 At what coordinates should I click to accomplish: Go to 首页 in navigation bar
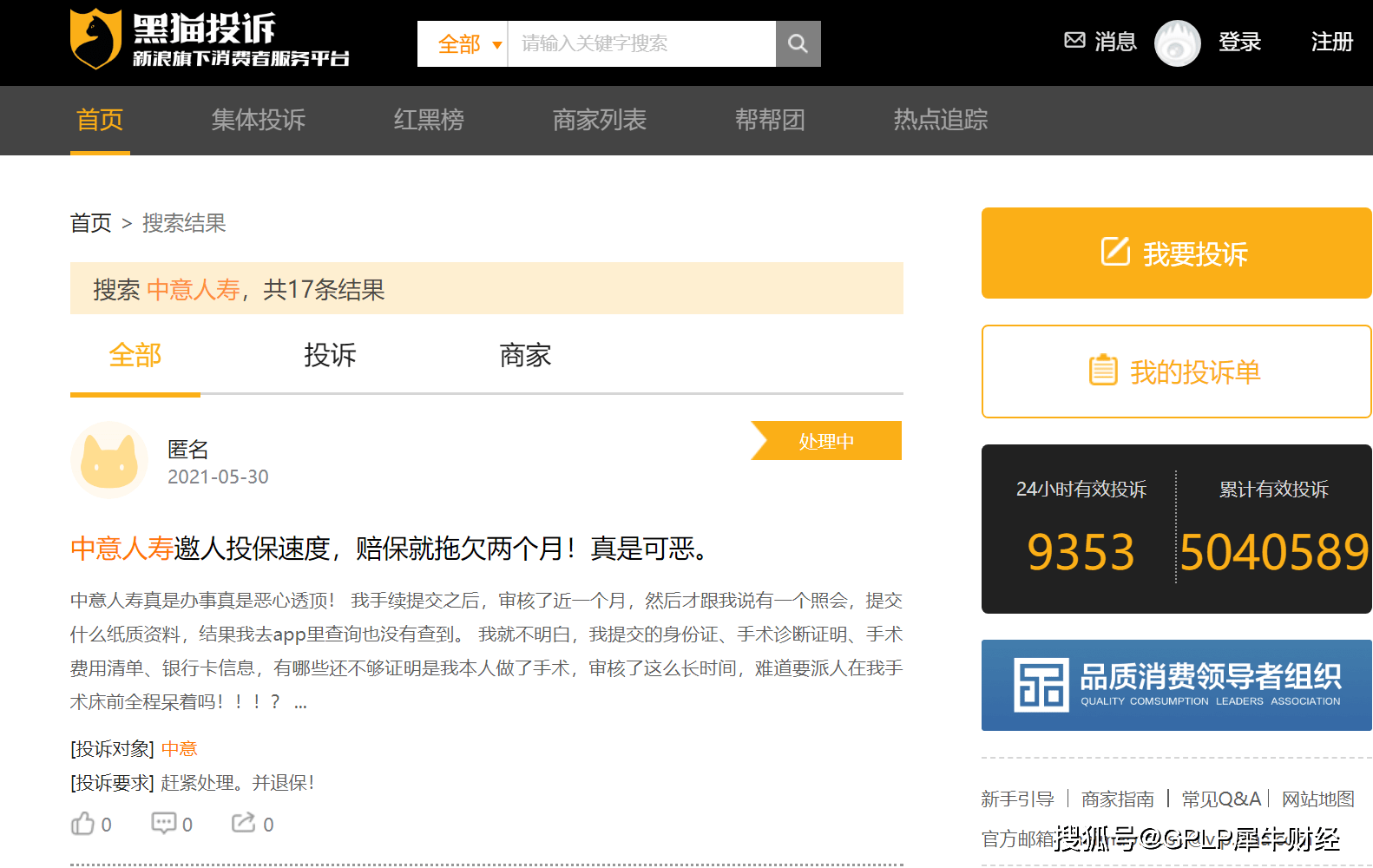coord(100,120)
